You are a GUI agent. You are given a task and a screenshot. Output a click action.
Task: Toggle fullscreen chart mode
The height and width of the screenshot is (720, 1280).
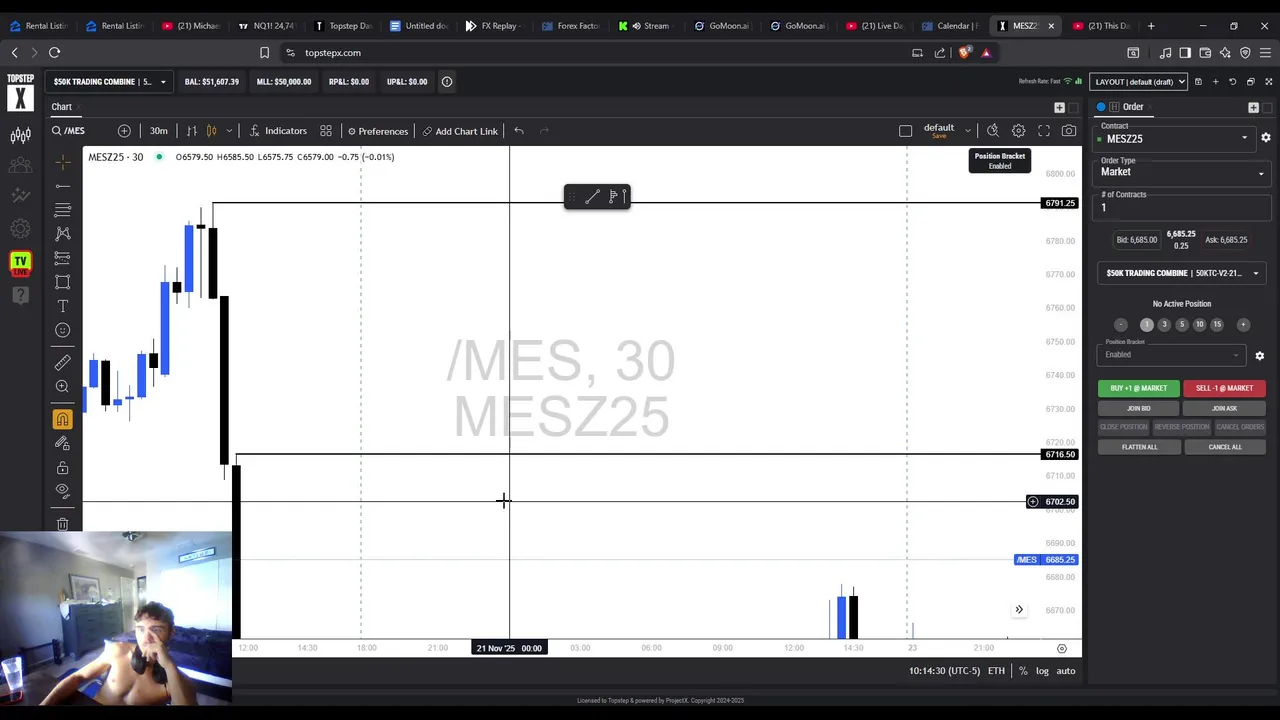(x=1044, y=131)
